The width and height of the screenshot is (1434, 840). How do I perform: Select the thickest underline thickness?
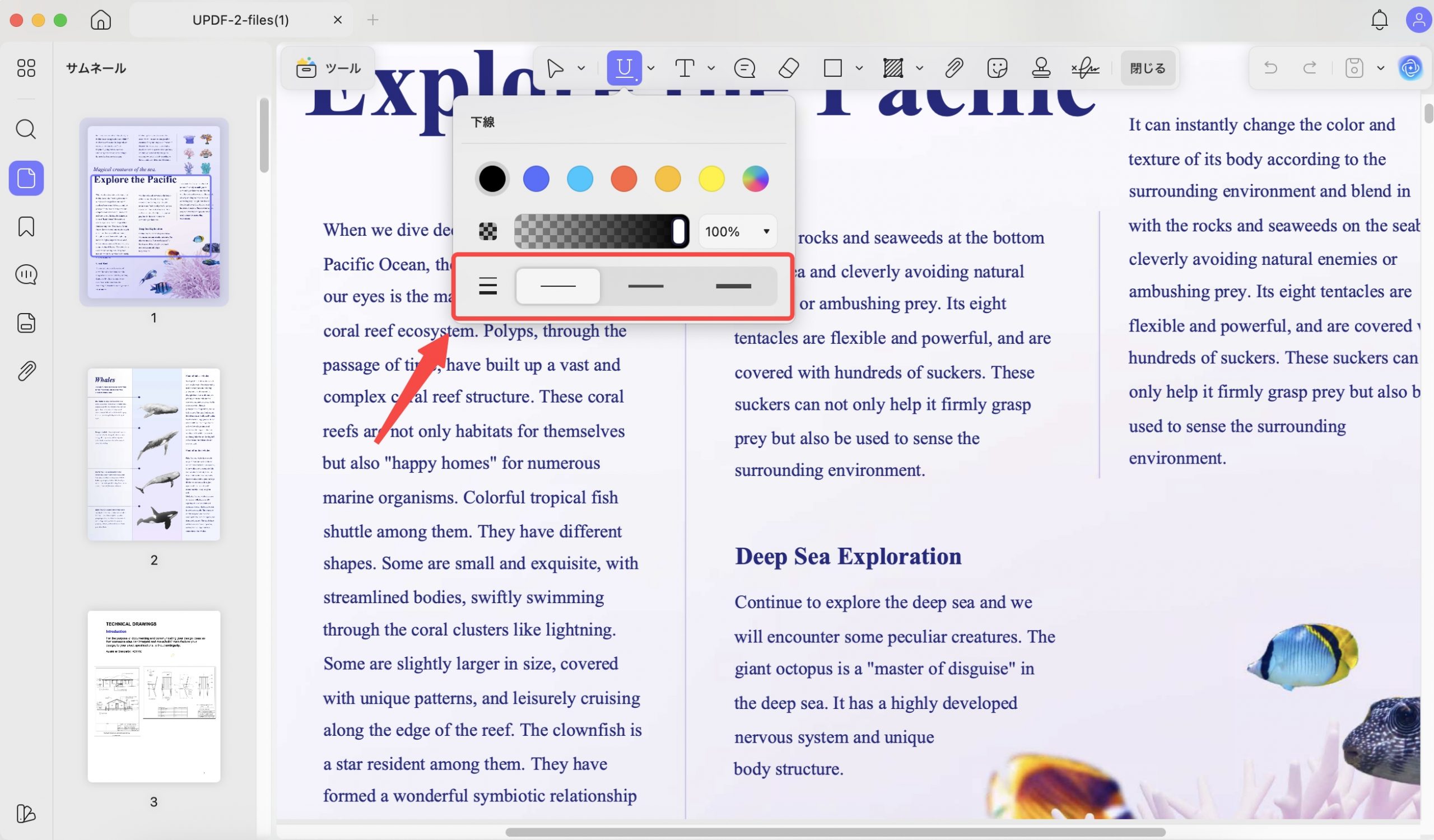coord(733,286)
